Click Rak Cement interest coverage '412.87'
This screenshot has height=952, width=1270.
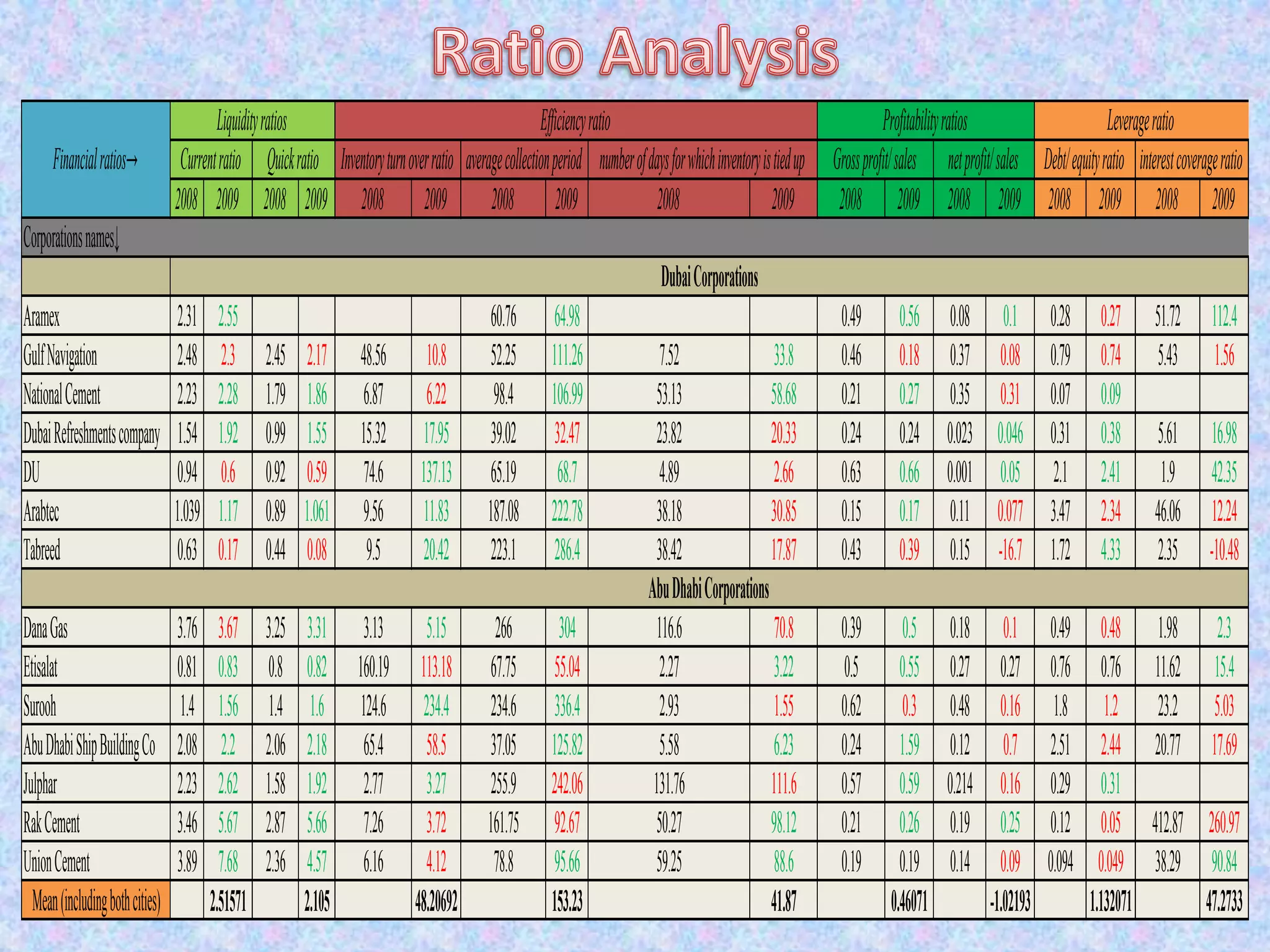tap(1168, 823)
